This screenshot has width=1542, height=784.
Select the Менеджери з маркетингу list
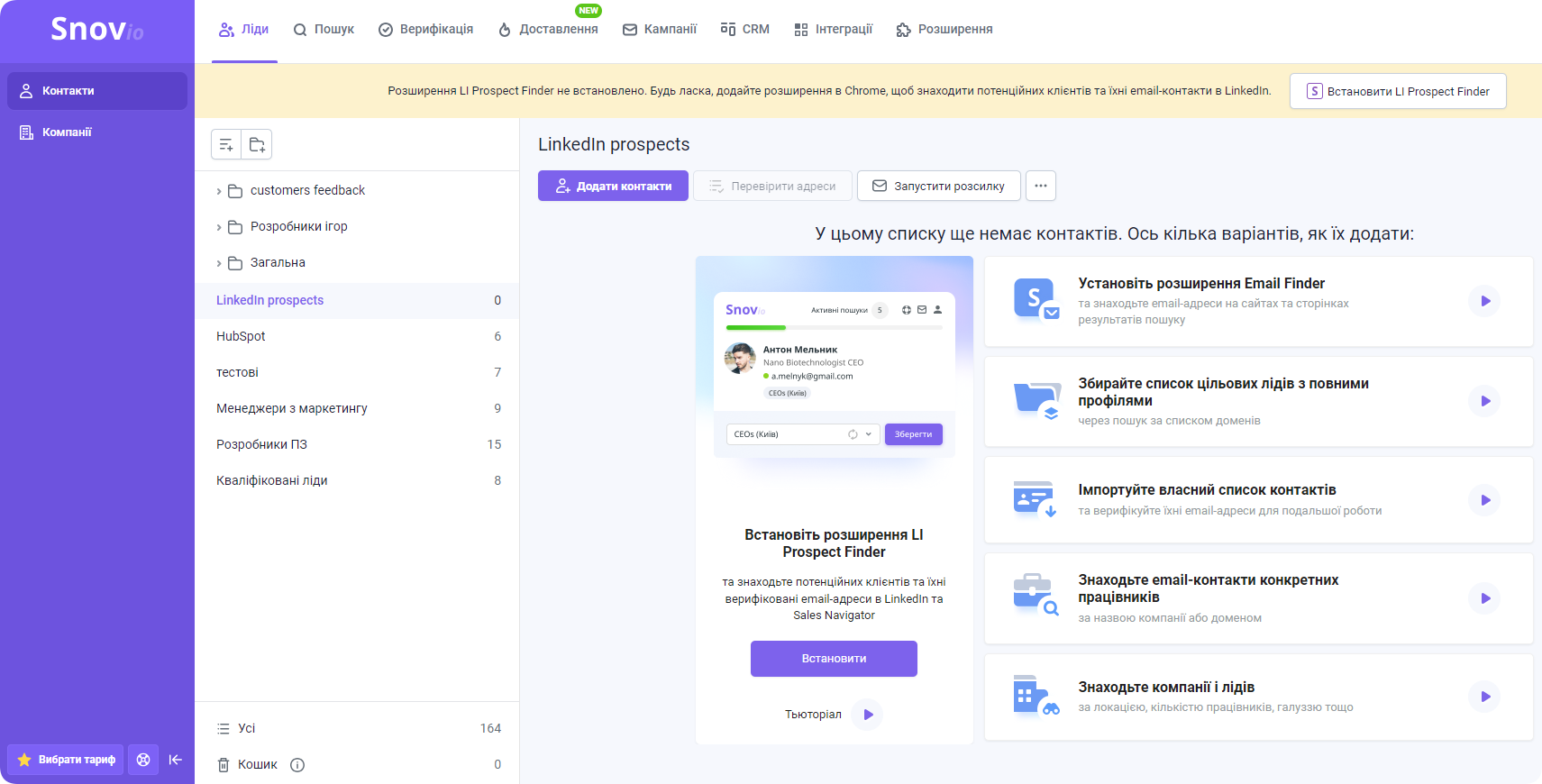tap(357, 408)
